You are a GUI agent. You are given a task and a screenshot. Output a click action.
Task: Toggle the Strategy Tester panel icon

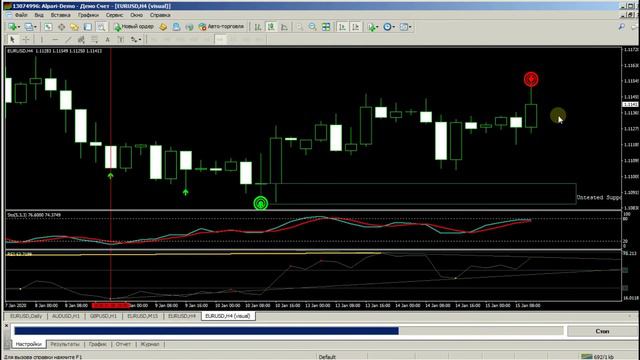(x=101, y=27)
